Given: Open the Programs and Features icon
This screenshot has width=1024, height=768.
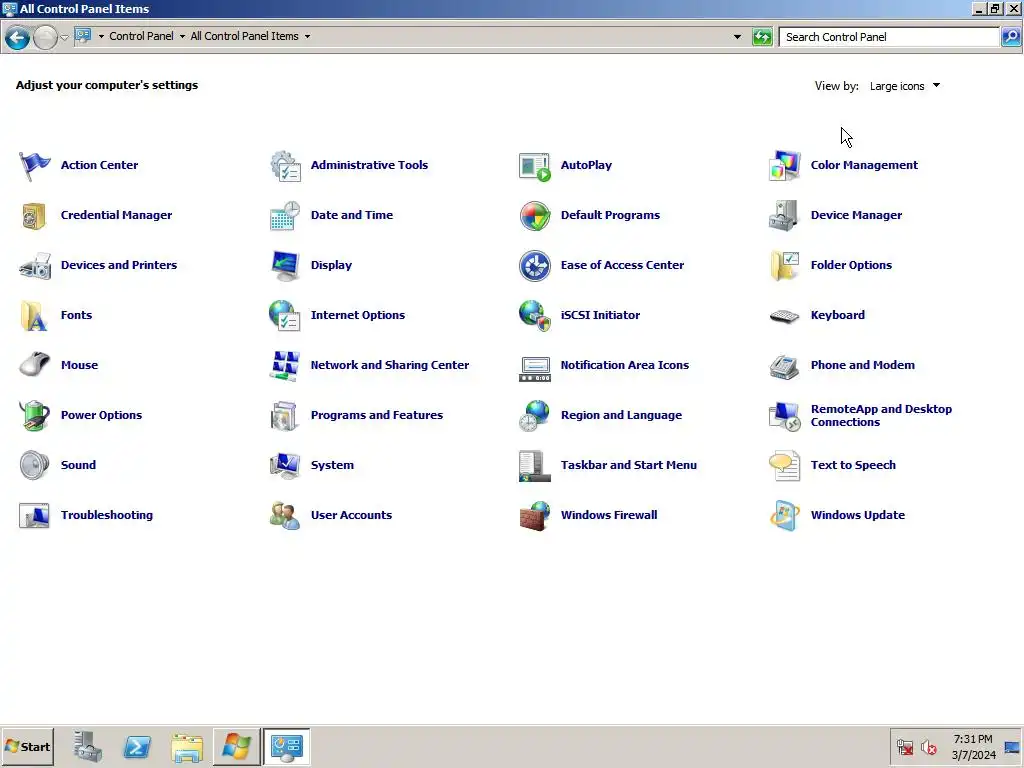Looking at the screenshot, I should click(285, 416).
